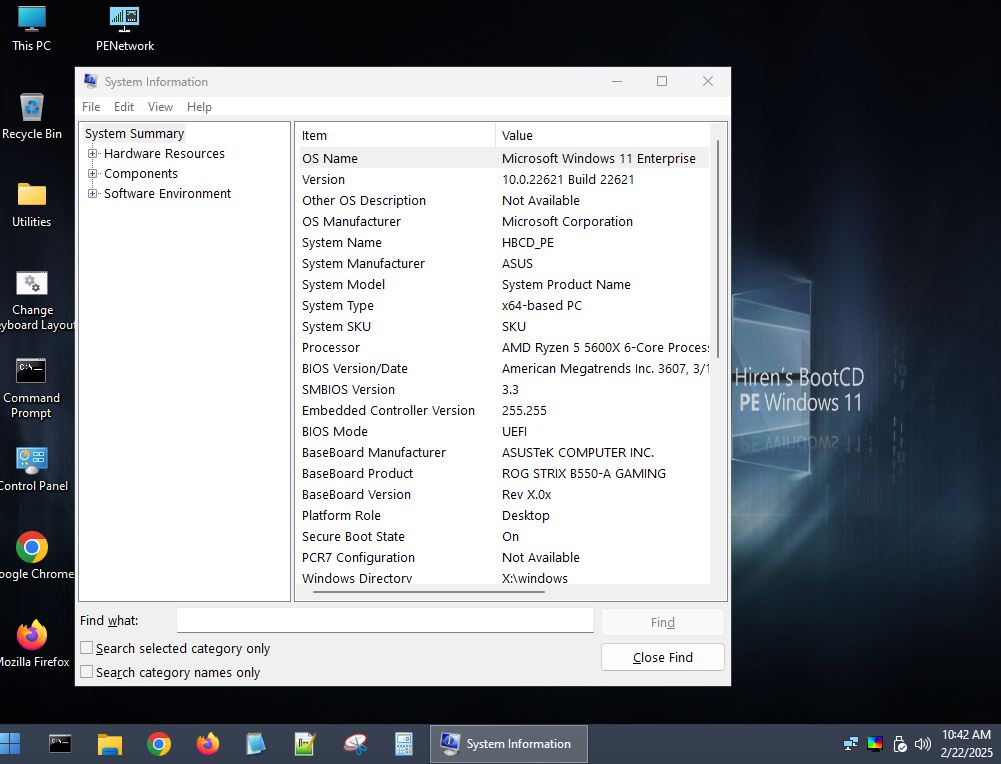
Task: Enable Search category names only checkbox
Action: pos(87,672)
